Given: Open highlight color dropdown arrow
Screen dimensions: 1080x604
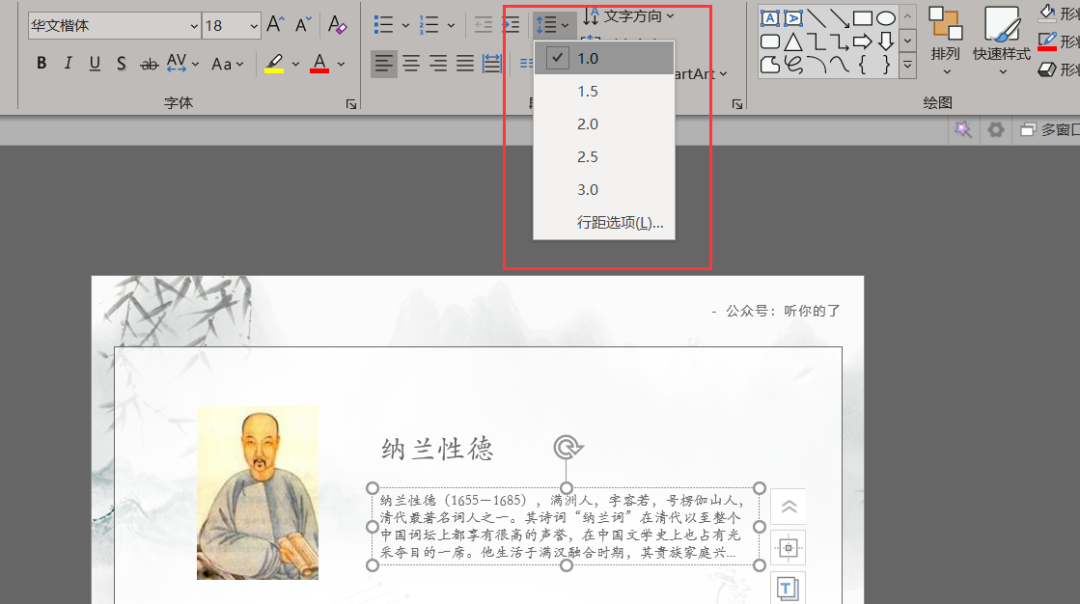Looking at the screenshot, I should pos(295,64).
